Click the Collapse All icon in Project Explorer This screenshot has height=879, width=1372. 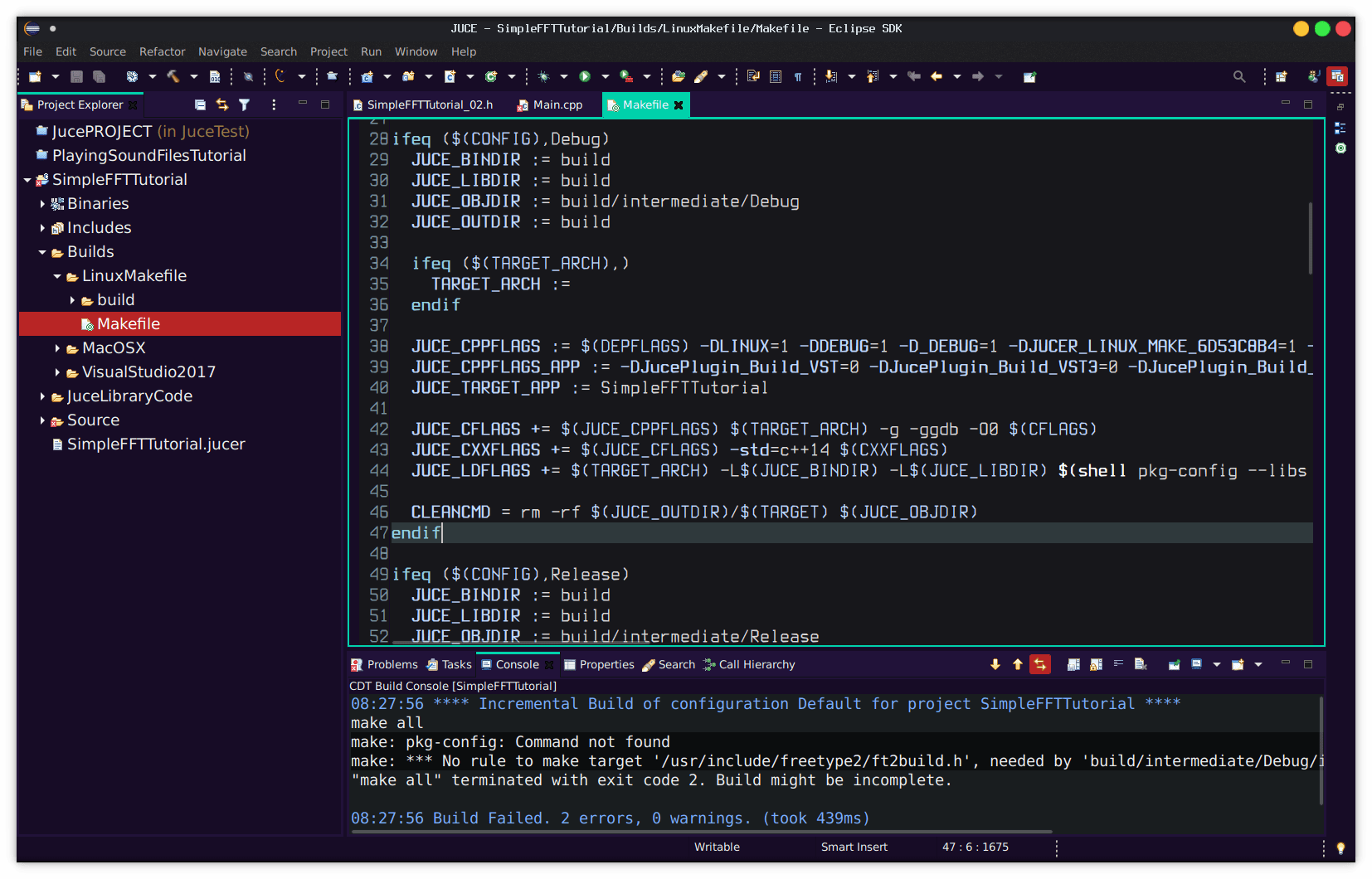click(x=200, y=104)
